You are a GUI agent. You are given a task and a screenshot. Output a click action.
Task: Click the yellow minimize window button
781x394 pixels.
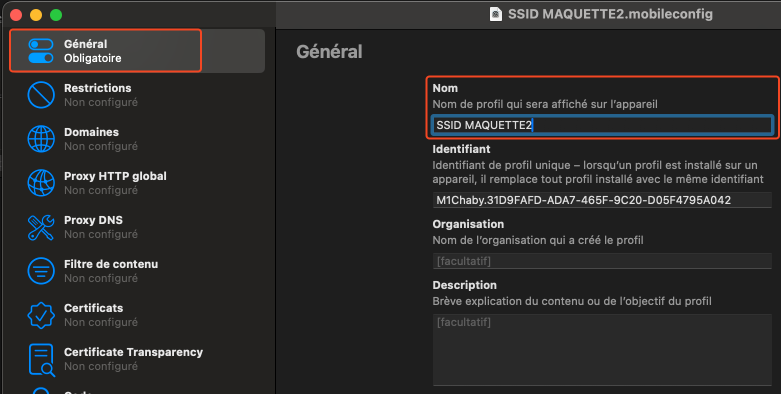click(36, 15)
